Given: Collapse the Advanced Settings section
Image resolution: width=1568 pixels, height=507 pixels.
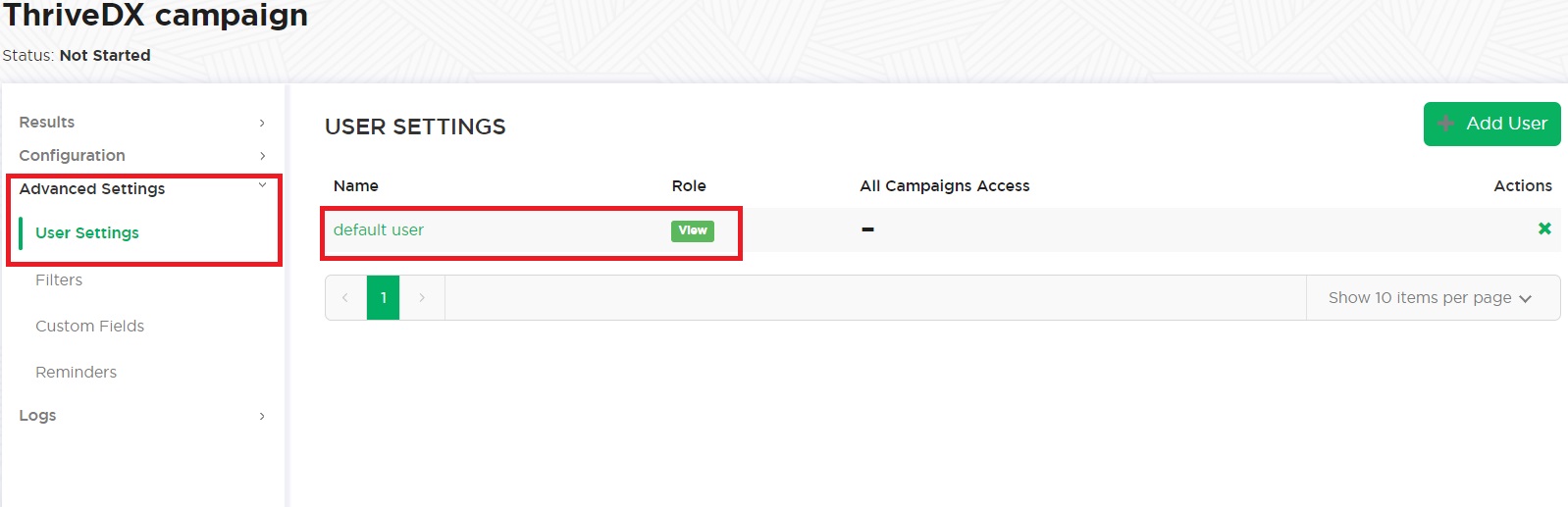Looking at the screenshot, I should pyautogui.click(x=142, y=188).
